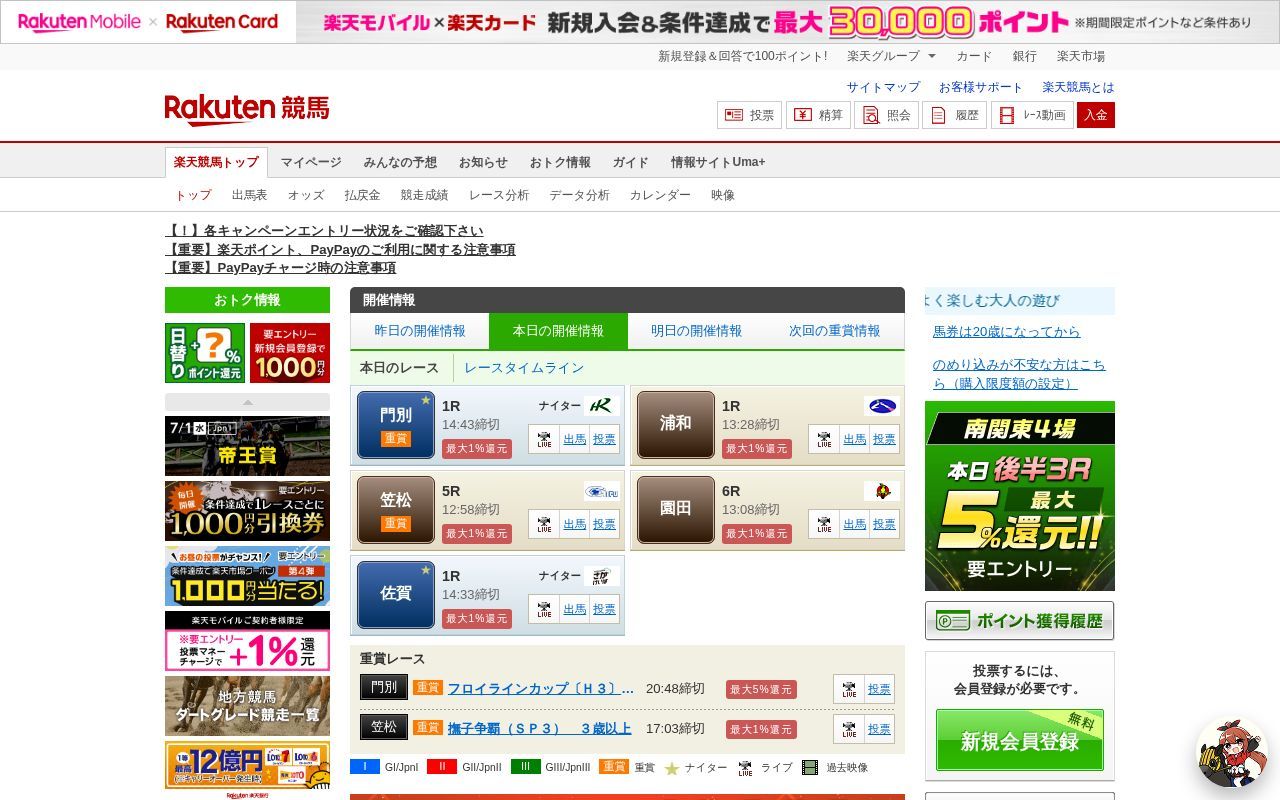Open the 園田 racecourse button

676,509
